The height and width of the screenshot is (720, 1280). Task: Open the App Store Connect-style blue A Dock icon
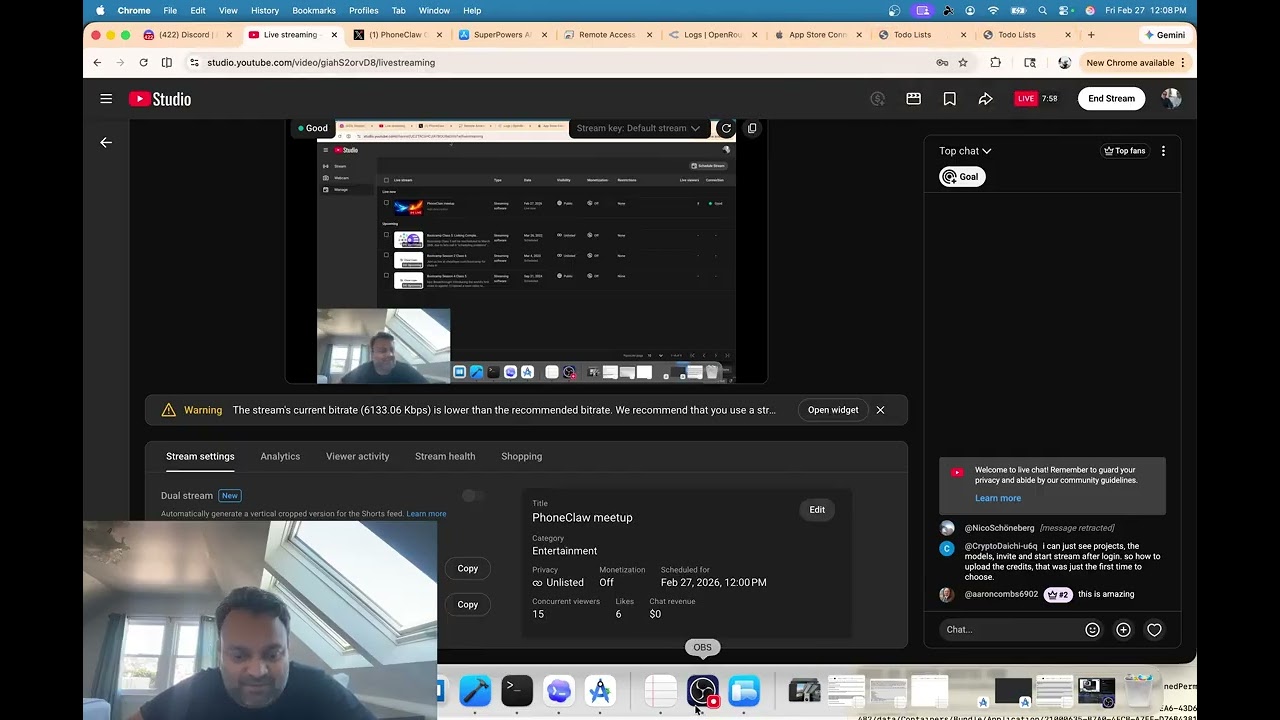(x=600, y=690)
